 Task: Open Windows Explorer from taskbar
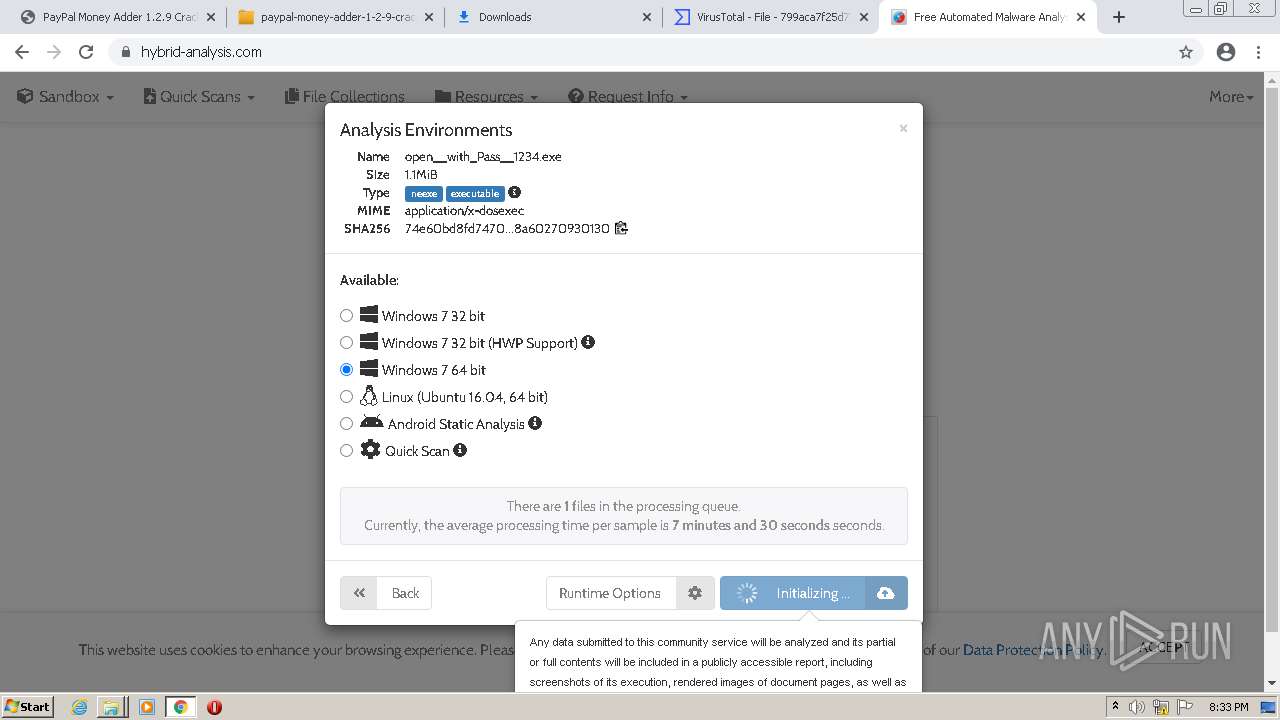[x=111, y=707]
